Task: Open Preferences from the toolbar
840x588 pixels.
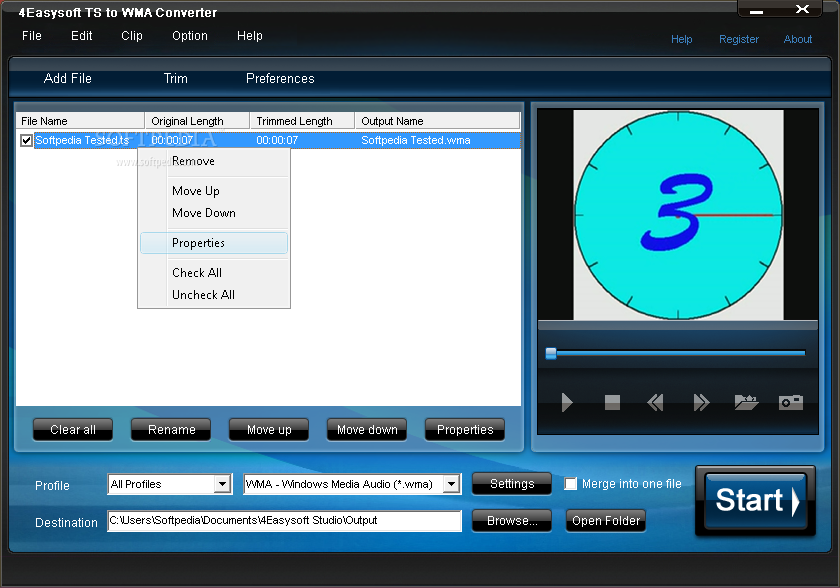Action: tap(280, 79)
